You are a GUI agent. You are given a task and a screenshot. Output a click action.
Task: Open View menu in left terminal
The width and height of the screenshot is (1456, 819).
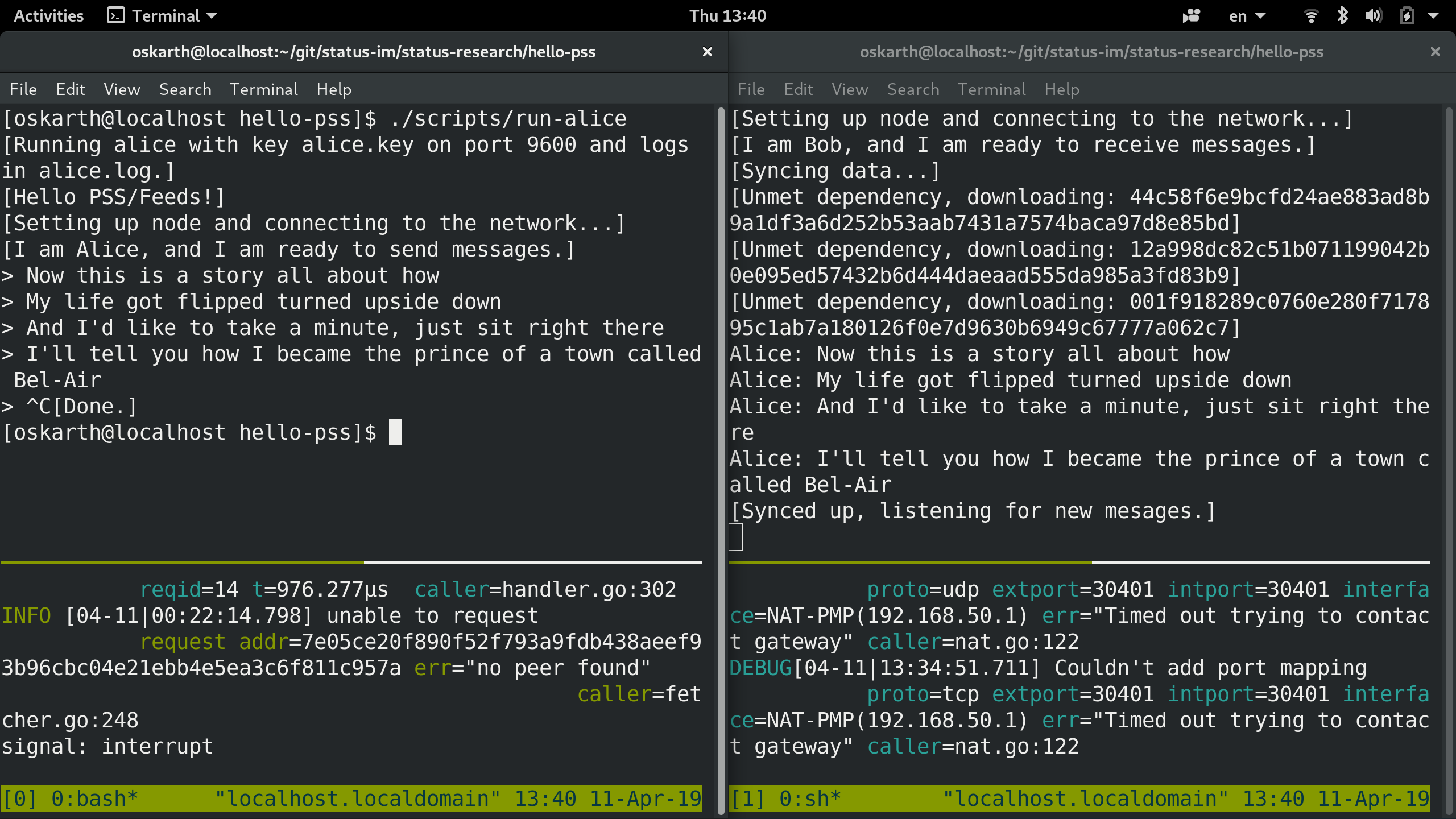click(122, 89)
